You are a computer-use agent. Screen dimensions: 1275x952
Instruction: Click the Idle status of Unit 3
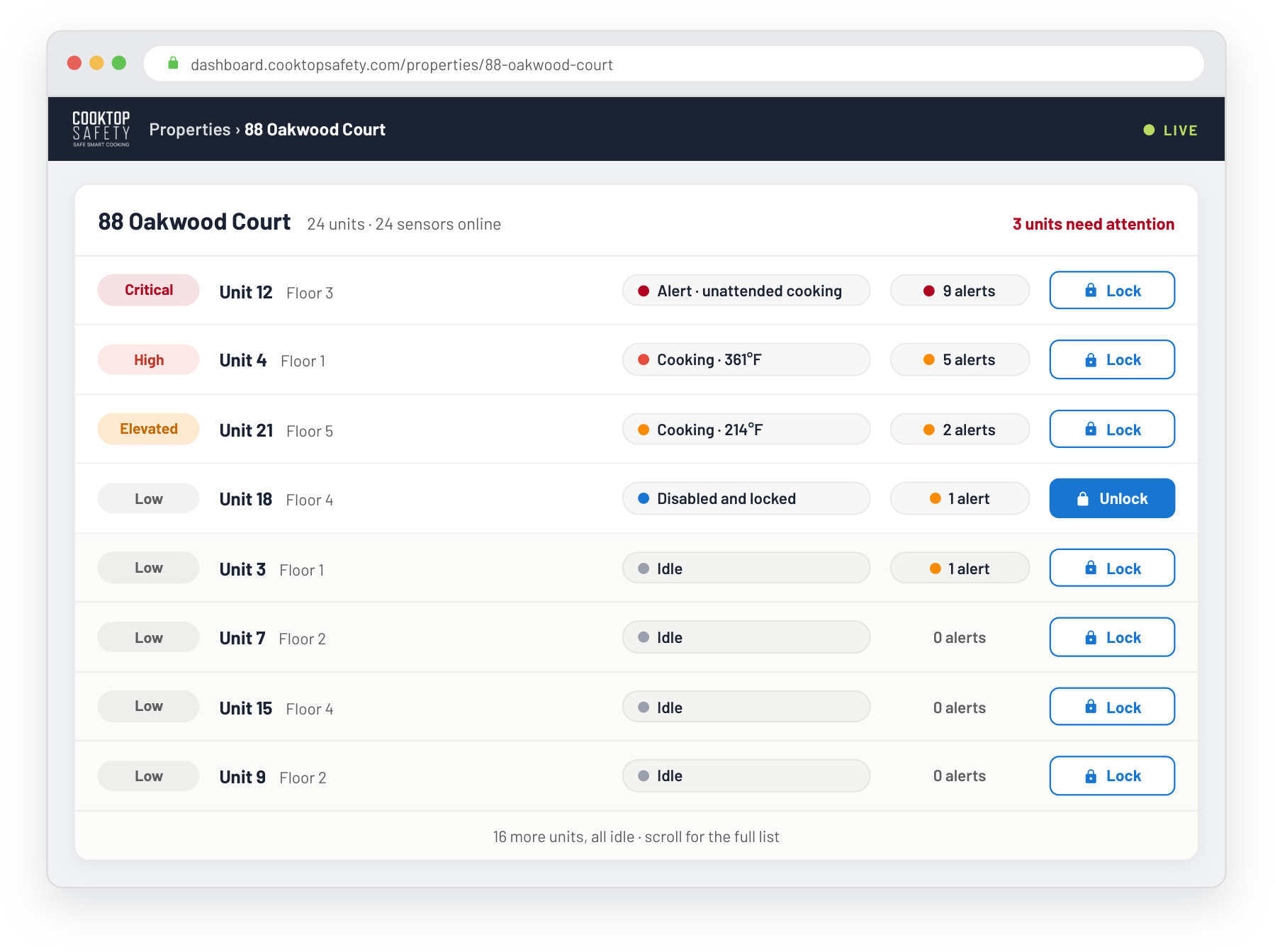pyautogui.click(x=746, y=569)
